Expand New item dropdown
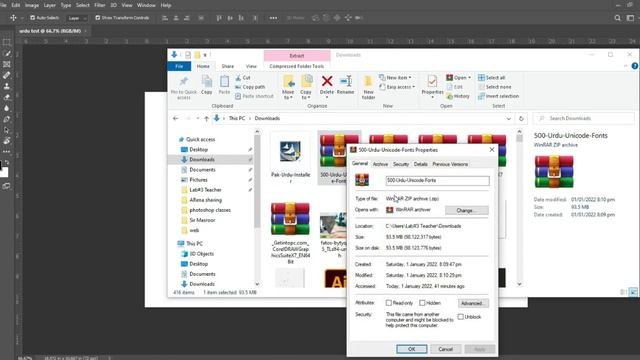 coord(395,78)
